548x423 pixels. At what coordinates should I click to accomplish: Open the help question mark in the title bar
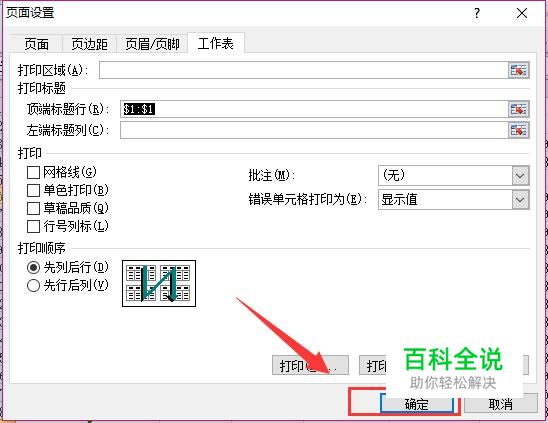477,14
